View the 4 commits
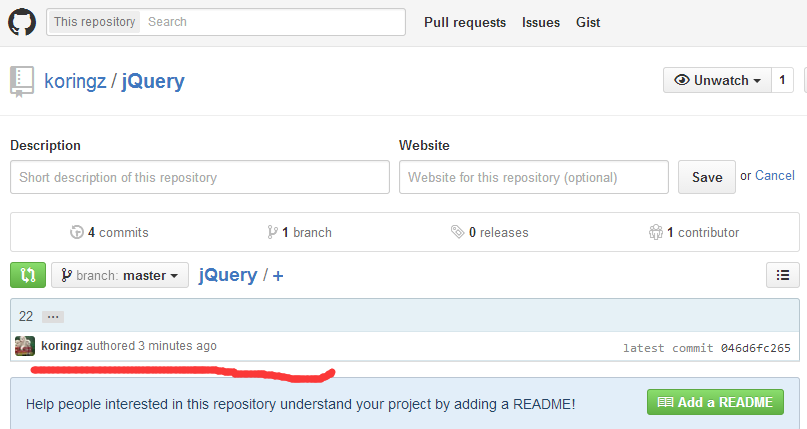The height and width of the screenshot is (429, 807). coord(118,233)
